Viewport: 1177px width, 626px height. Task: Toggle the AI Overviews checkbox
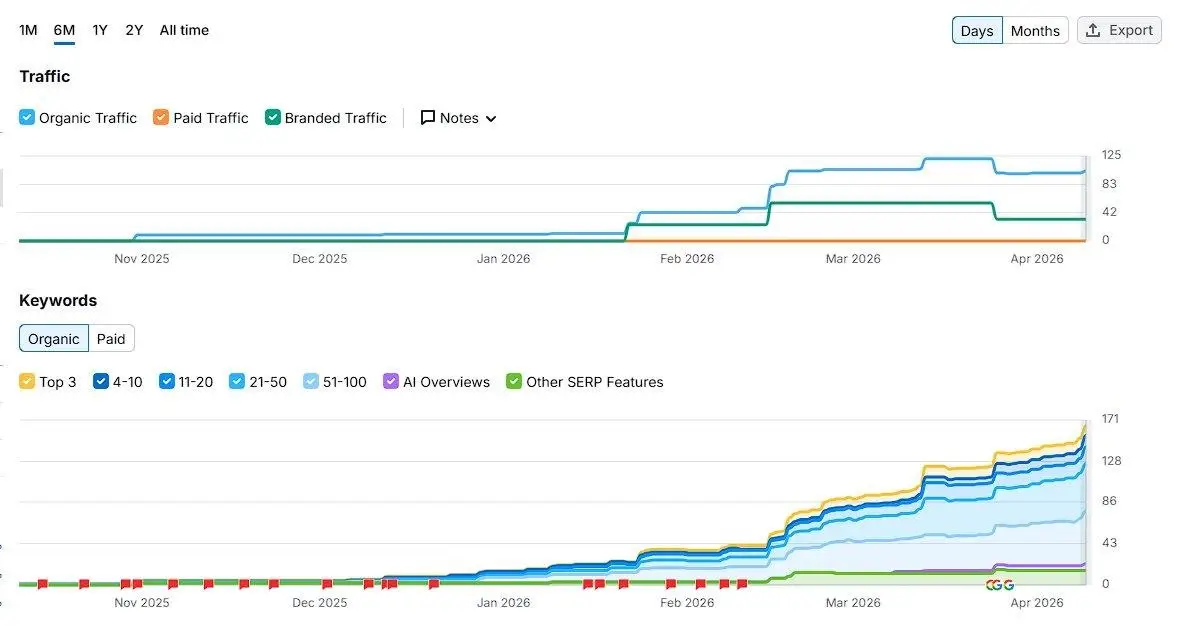(x=390, y=381)
